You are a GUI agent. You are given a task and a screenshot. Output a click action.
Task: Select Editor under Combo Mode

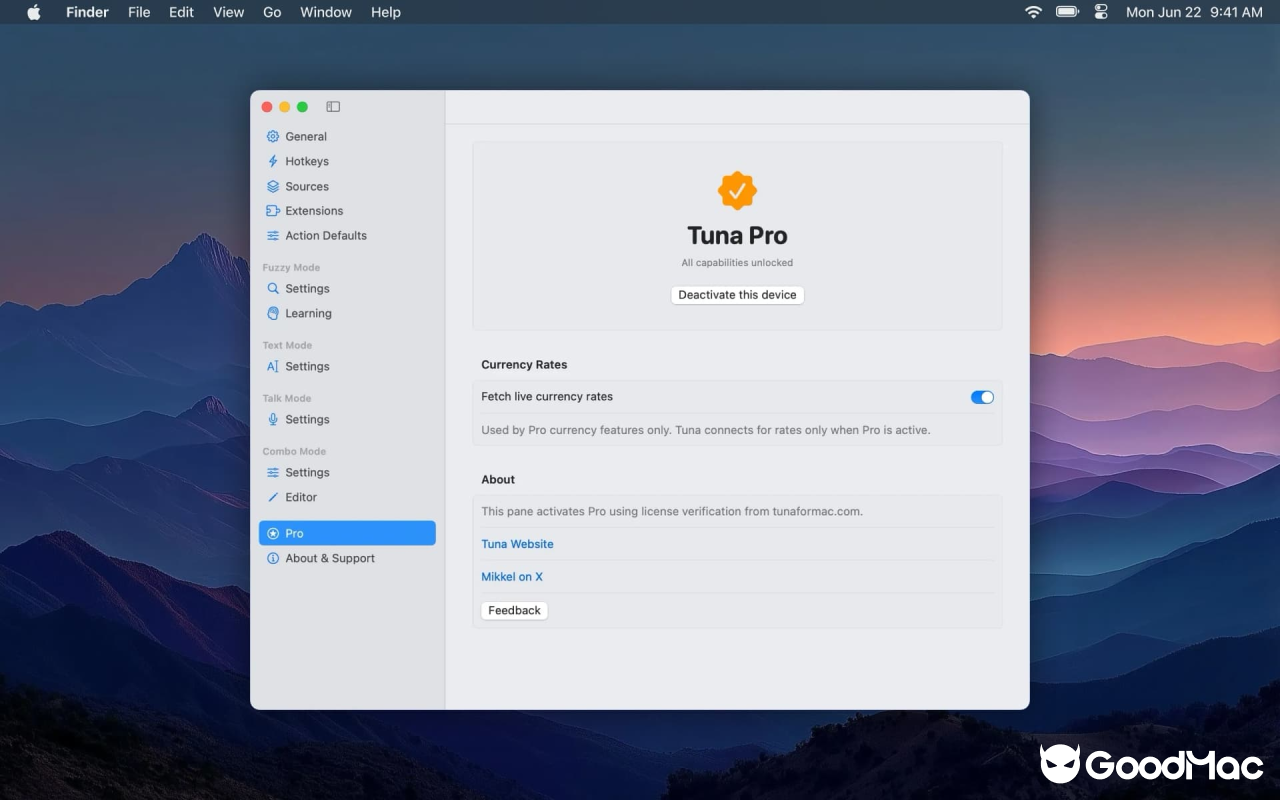347,497
